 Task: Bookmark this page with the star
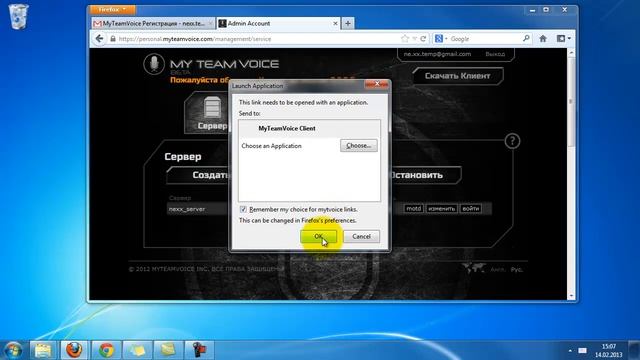tap(404, 39)
